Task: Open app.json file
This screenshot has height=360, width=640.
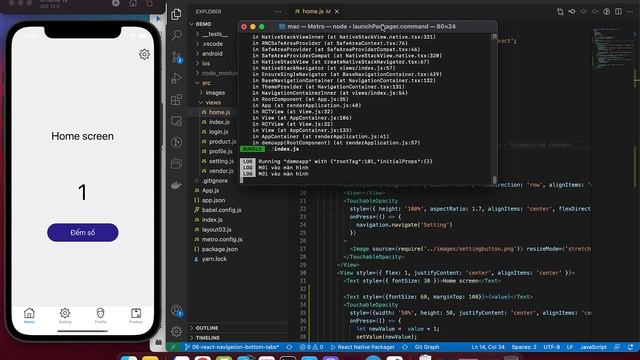Action: [213, 200]
